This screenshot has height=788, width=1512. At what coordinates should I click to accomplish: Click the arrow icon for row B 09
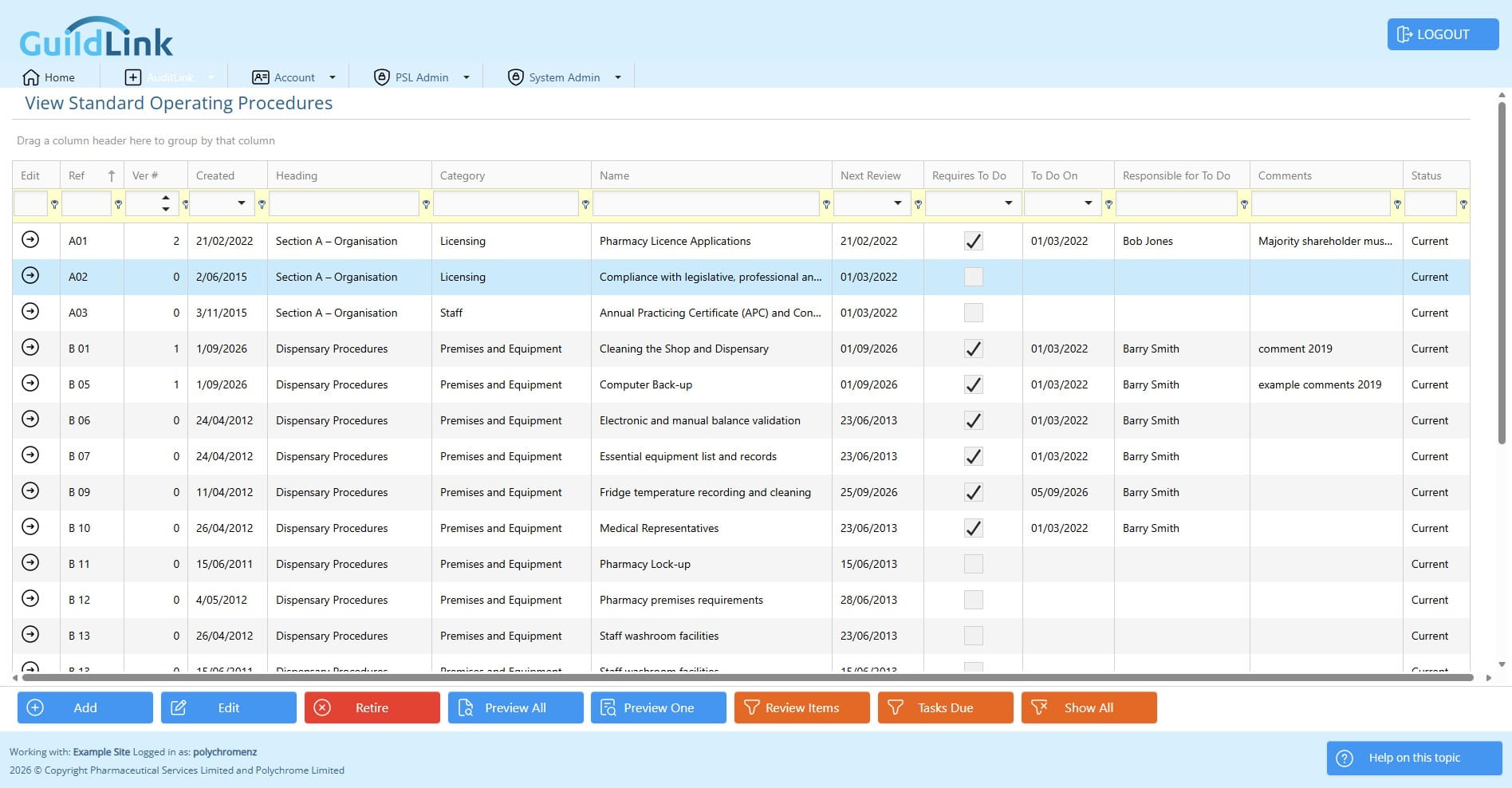pos(30,491)
